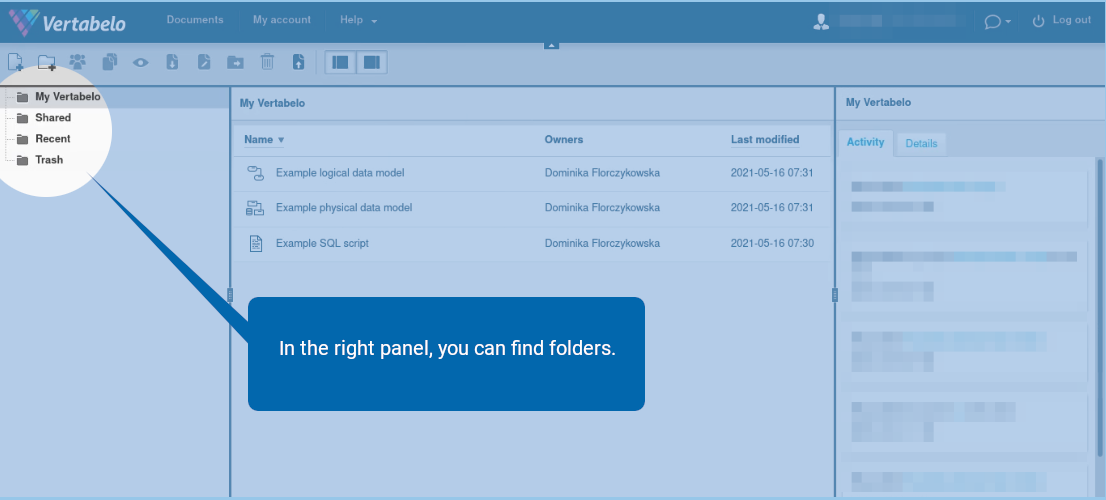
Task: Switch to the Details tab
Action: 921,144
